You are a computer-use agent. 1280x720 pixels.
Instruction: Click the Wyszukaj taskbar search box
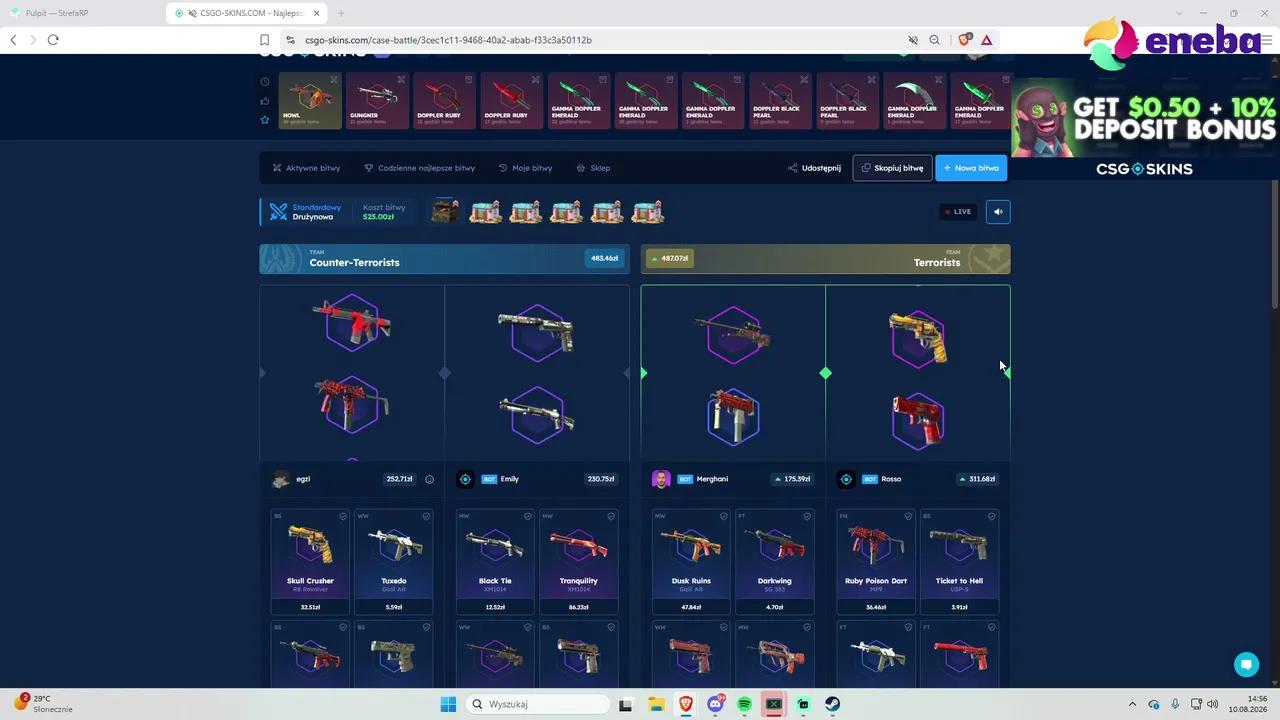point(539,704)
